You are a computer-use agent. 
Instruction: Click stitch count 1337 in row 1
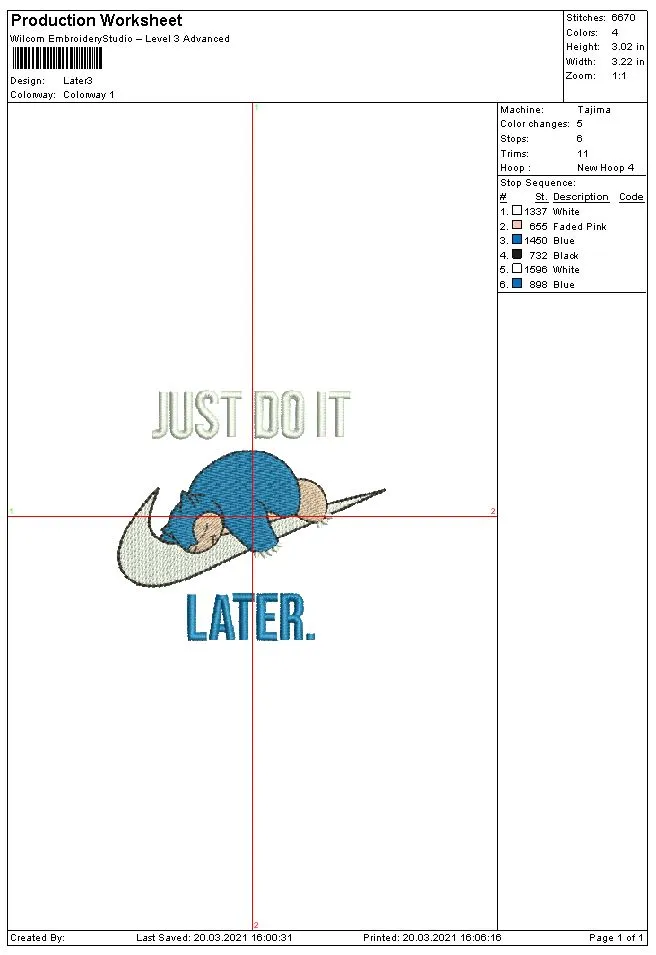(535, 211)
